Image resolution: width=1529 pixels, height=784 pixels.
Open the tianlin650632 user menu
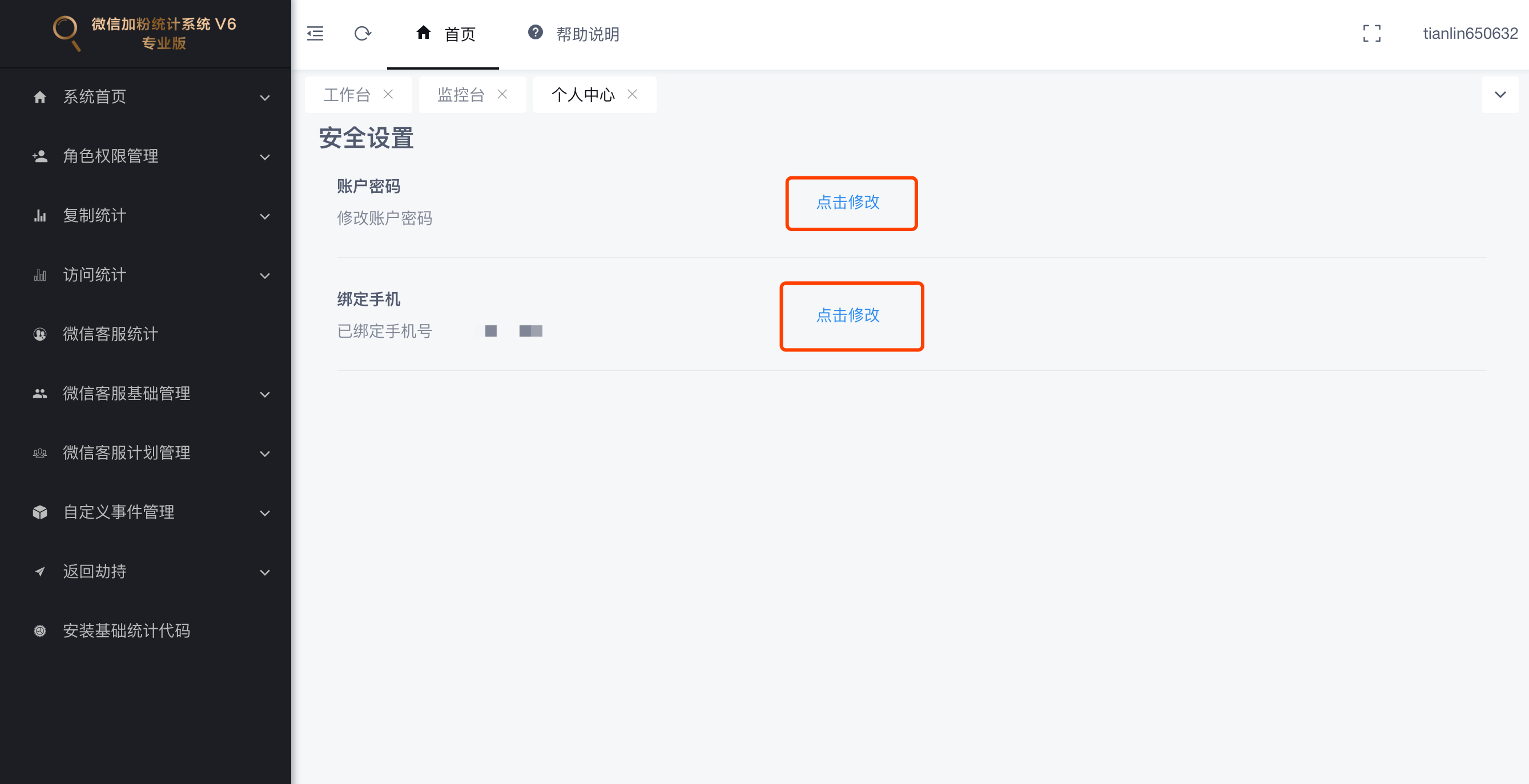[x=1470, y=34]
